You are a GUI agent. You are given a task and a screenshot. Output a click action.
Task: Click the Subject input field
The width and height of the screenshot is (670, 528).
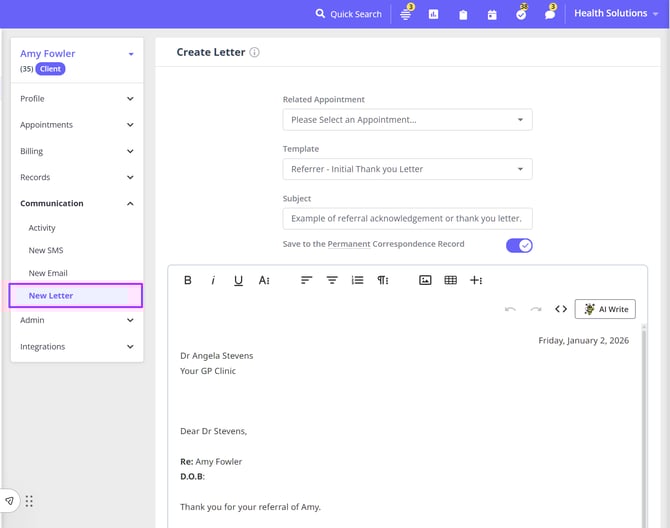(407, 218)
